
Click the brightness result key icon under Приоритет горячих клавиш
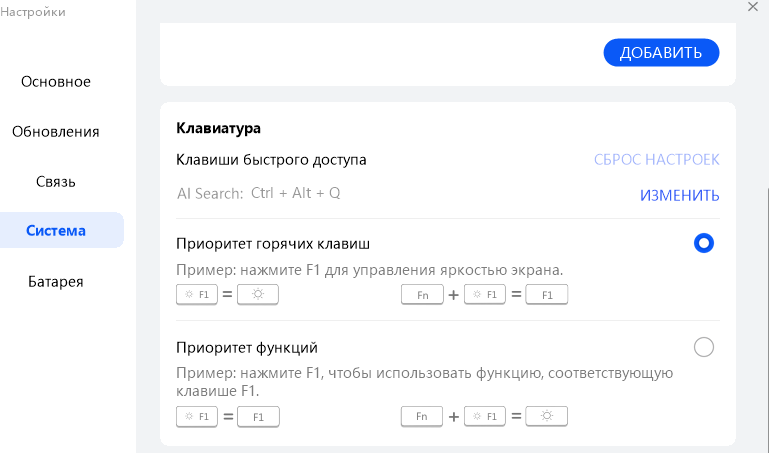(x=258, y=295)
